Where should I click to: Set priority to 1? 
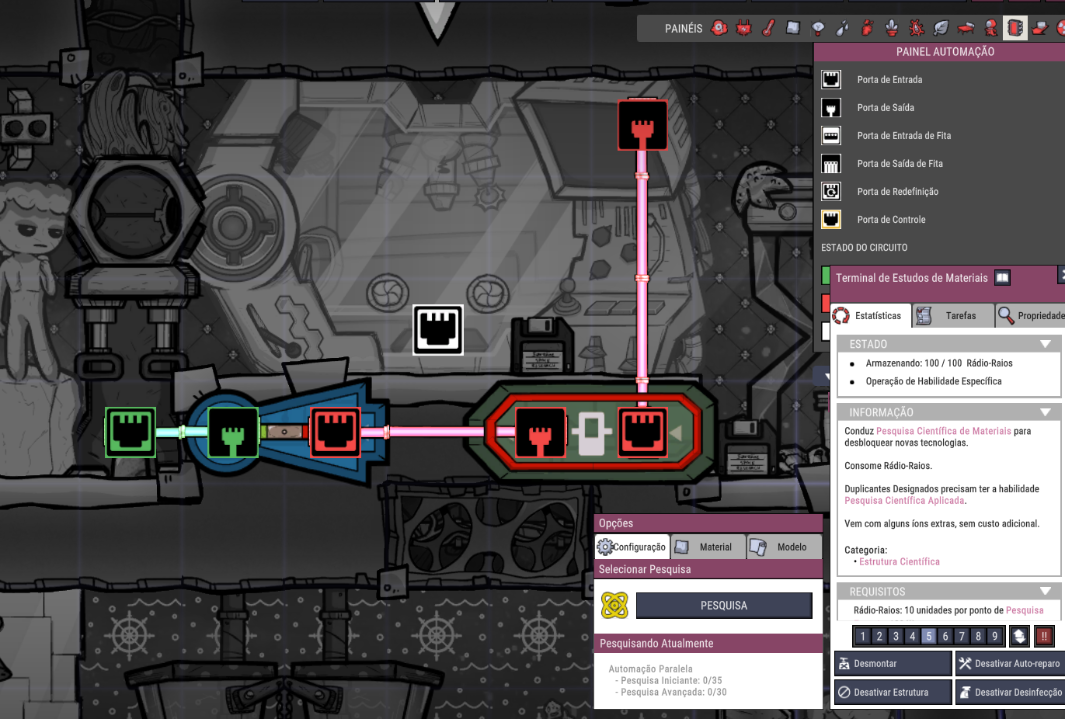(x=863, y=636)
